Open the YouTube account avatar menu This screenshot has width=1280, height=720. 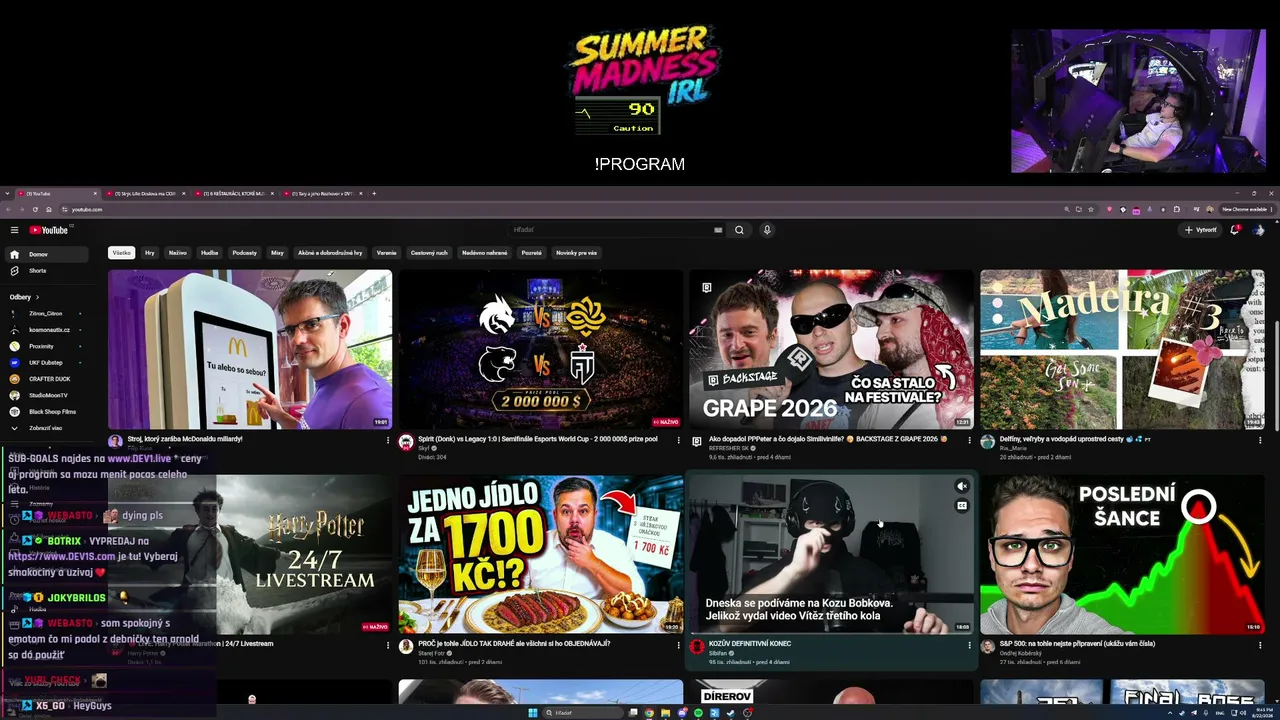pos(1259,230)
